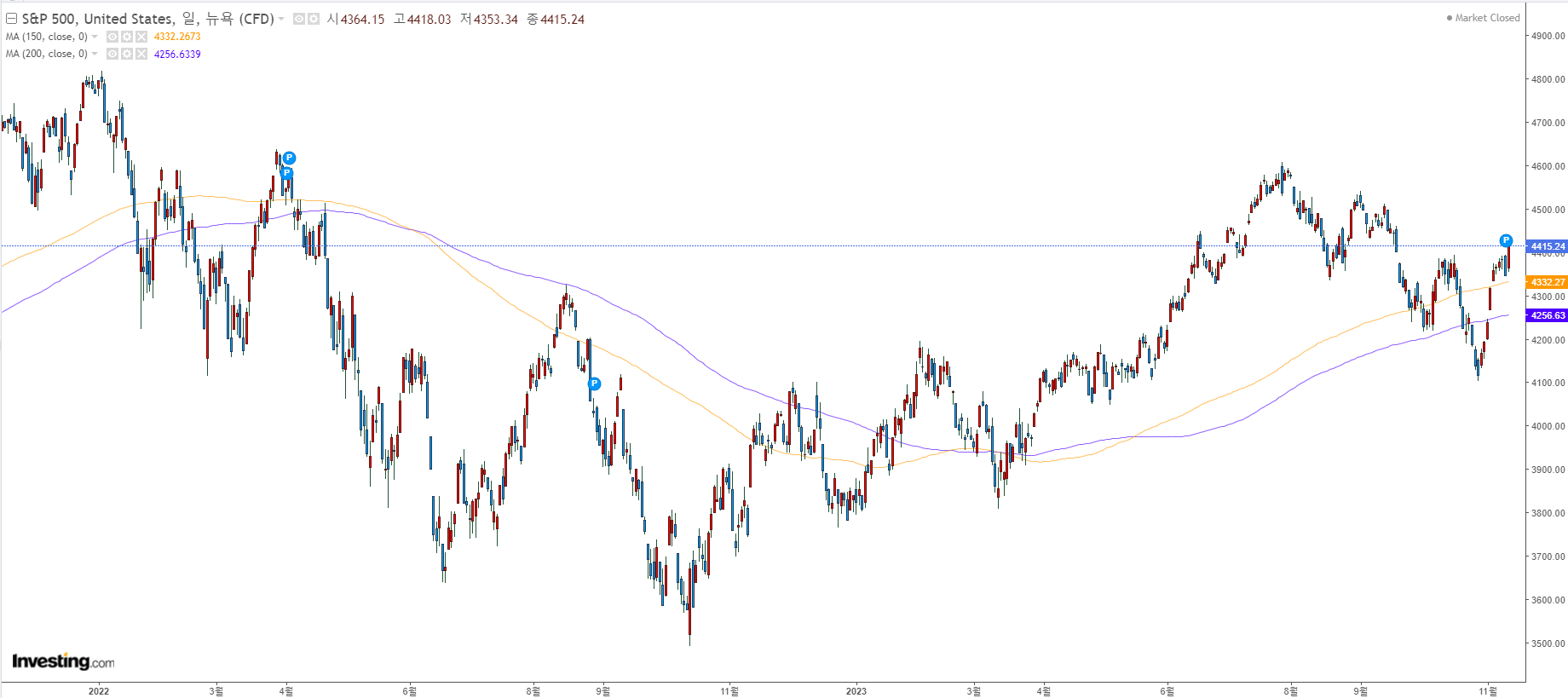The width and height of the screenshot is (1568, 698).
Task: Click the 4800.00 price axis tick
Action: [x=1548, y=79]
